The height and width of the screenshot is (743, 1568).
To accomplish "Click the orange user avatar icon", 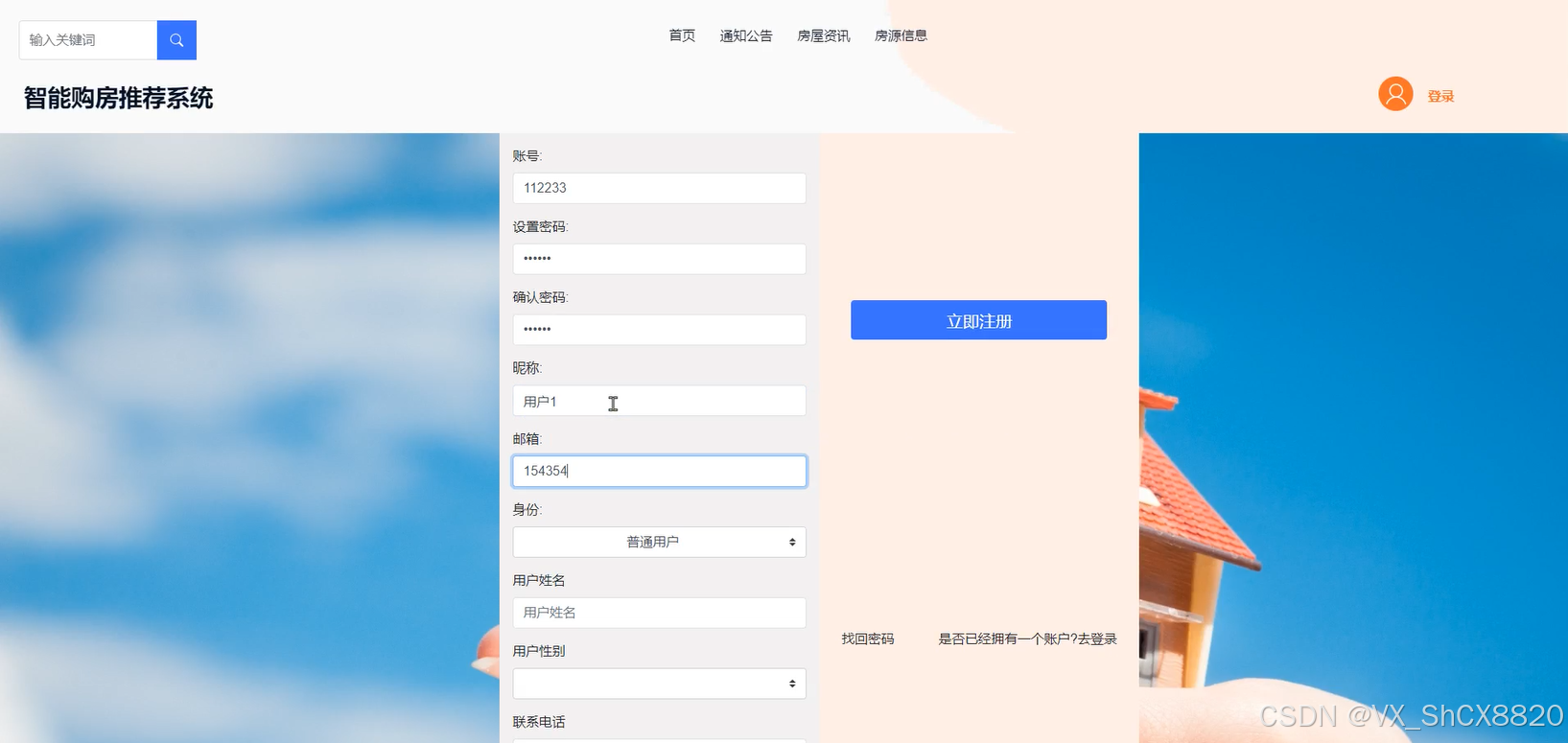I will pos(1395,94).
